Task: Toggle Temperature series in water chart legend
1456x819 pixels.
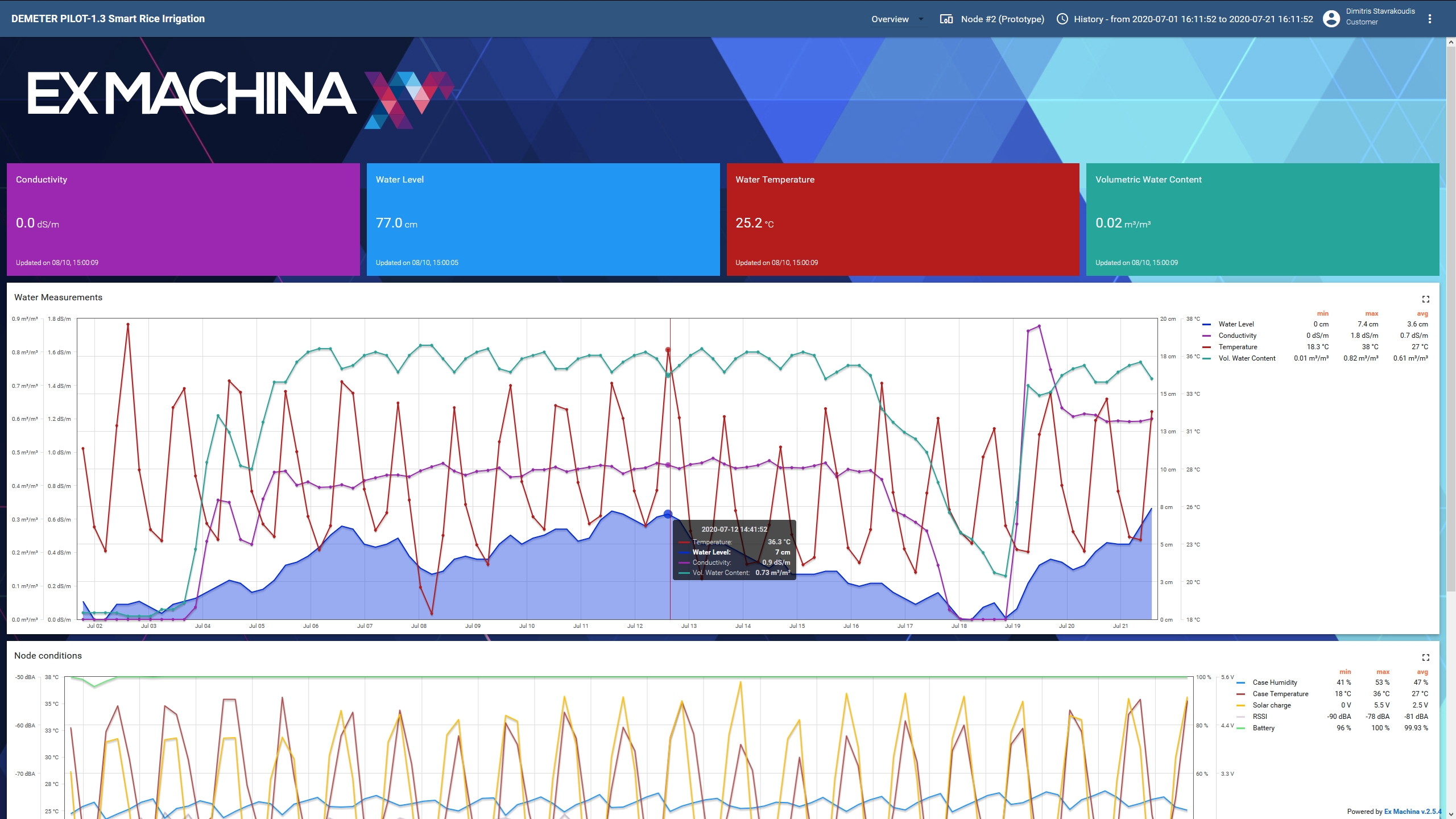Action: coord(1238,347)
